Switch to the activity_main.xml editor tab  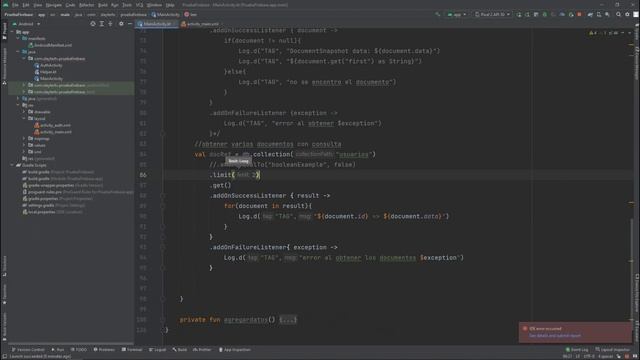click(x=200, y=24)
